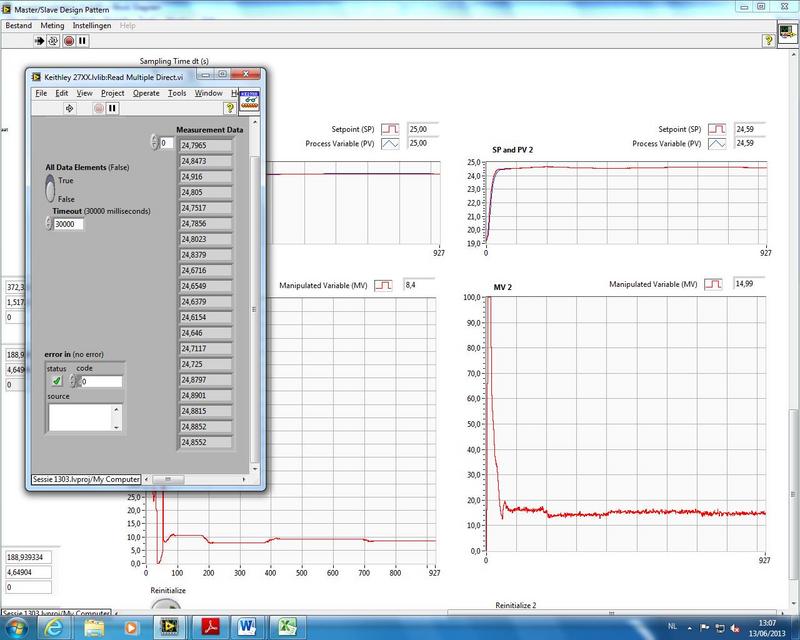Image resolution: width=800 pixels, height=640 pixels.
Task: Click the Timeout value stepper arrows
Action: point(49,225)
